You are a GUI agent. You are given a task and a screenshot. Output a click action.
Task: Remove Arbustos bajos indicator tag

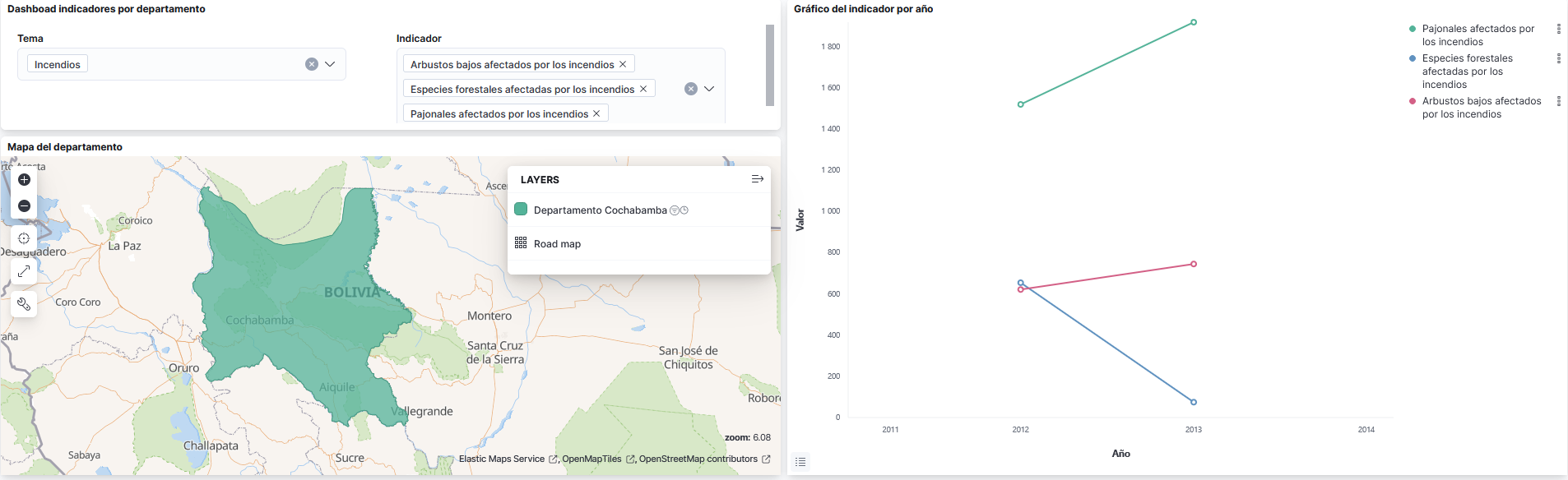(x=623, y=64)
